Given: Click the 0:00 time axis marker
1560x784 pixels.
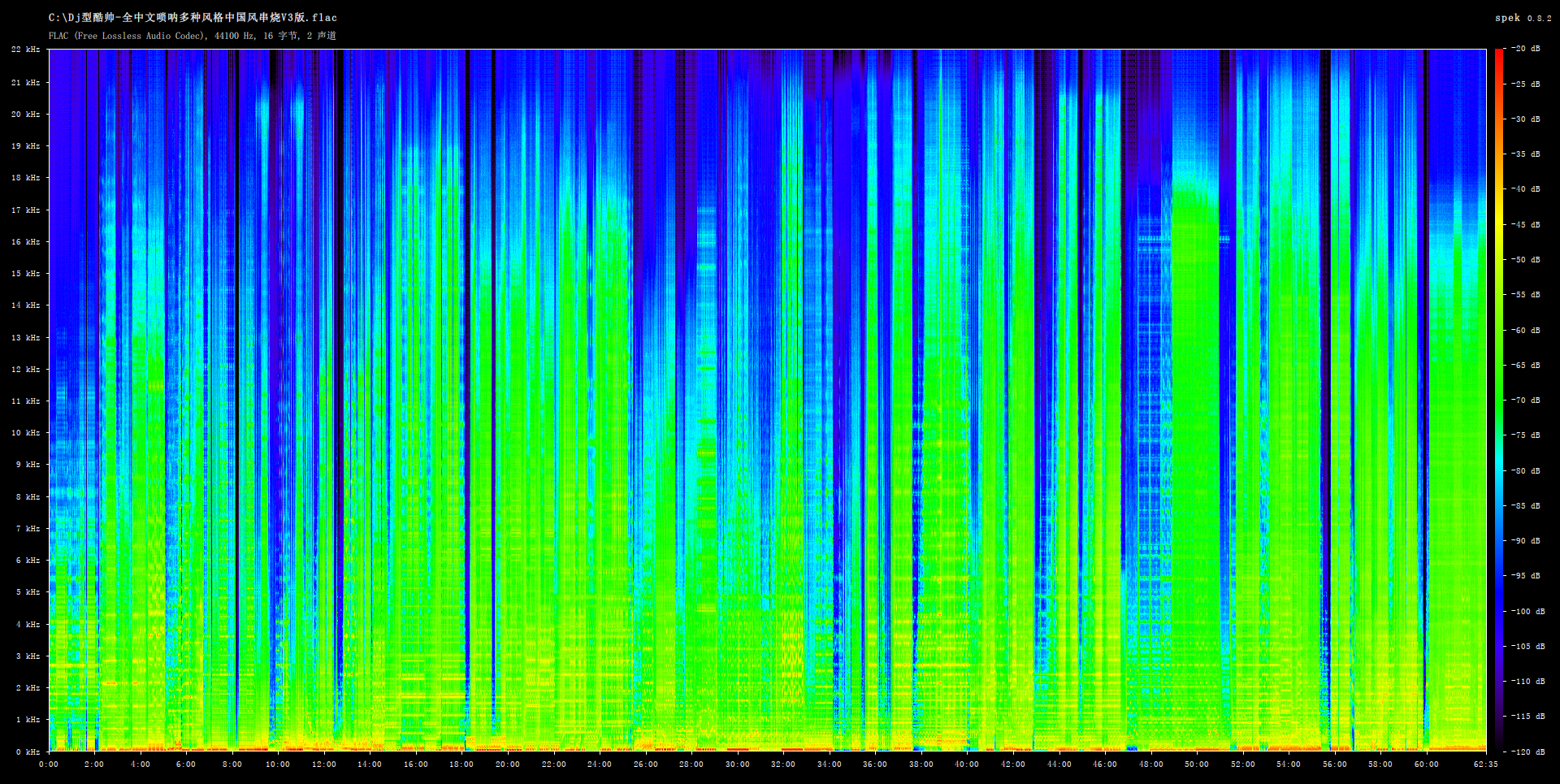Looking at the screenshot, I should point(49,765).
